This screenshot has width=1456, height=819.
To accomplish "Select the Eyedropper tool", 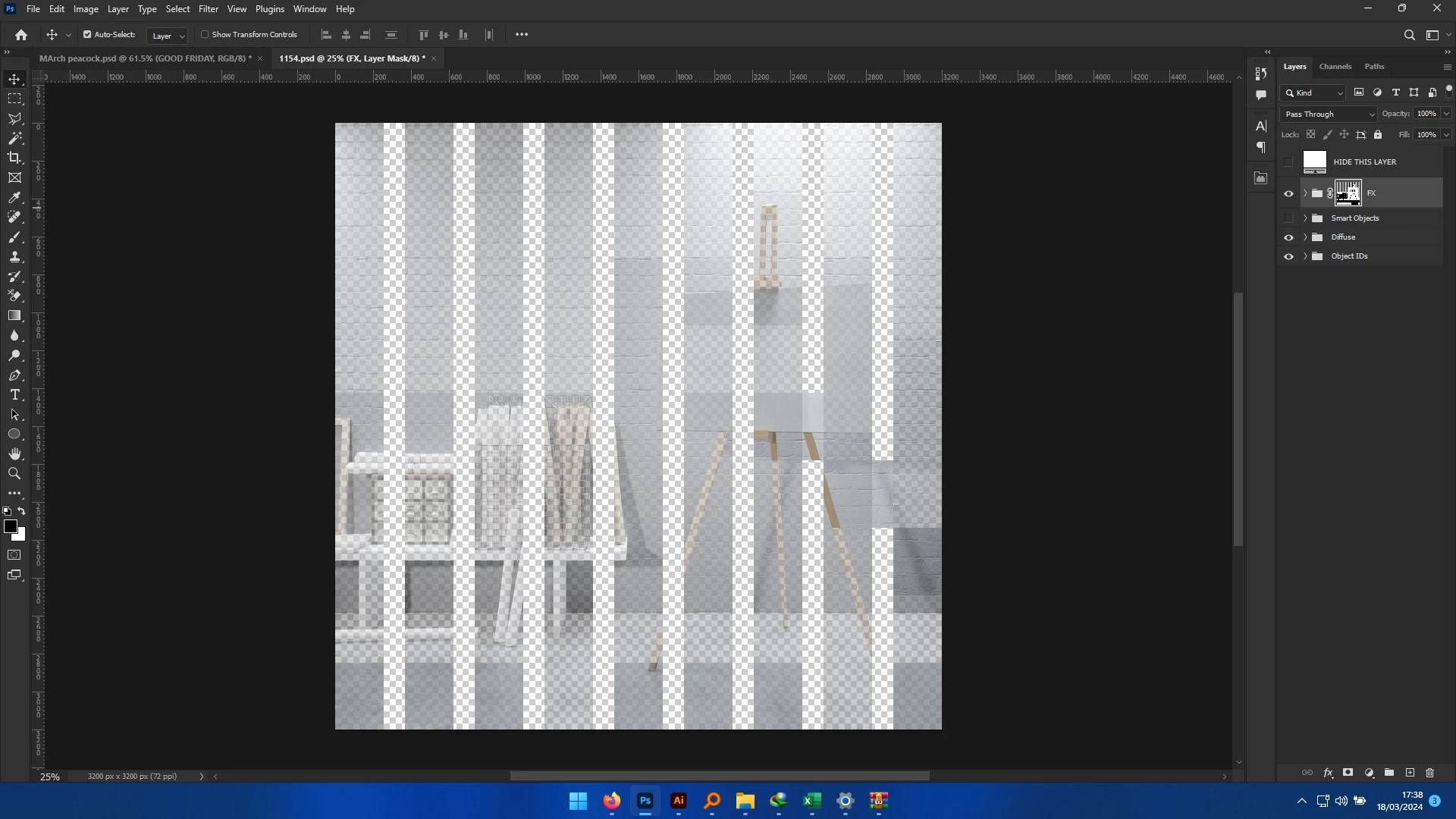I will pyautogui.click(x=14, y=197).
